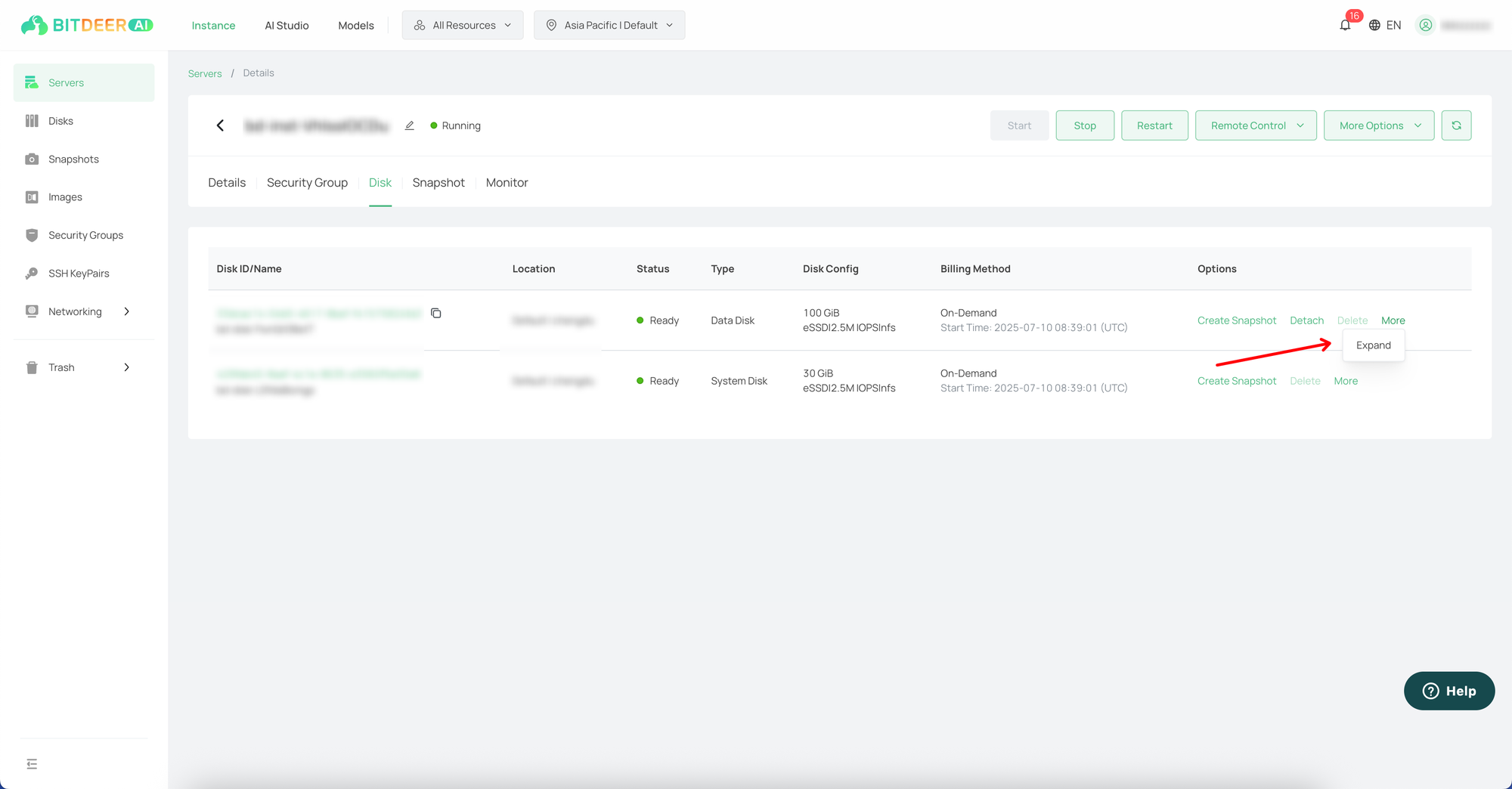Collapse the sidebar with the bottom icon
This screenshot has width=1512, height=789.
point(32,764)
